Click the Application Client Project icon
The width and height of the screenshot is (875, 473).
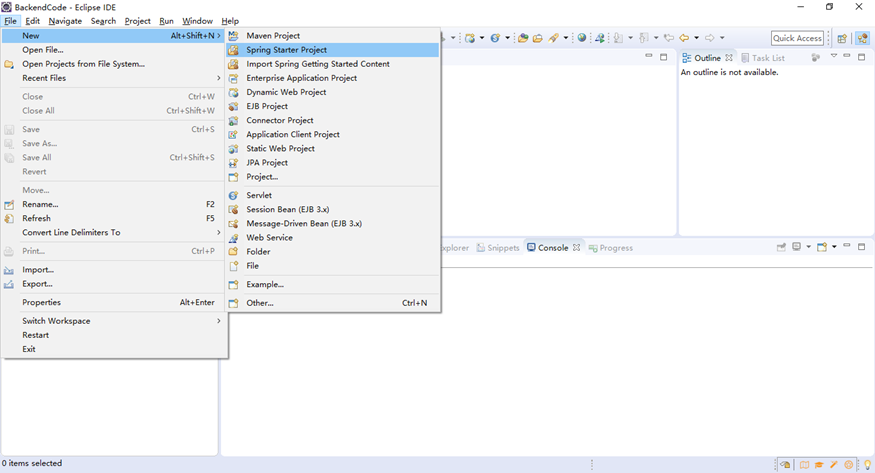(233, 134)
